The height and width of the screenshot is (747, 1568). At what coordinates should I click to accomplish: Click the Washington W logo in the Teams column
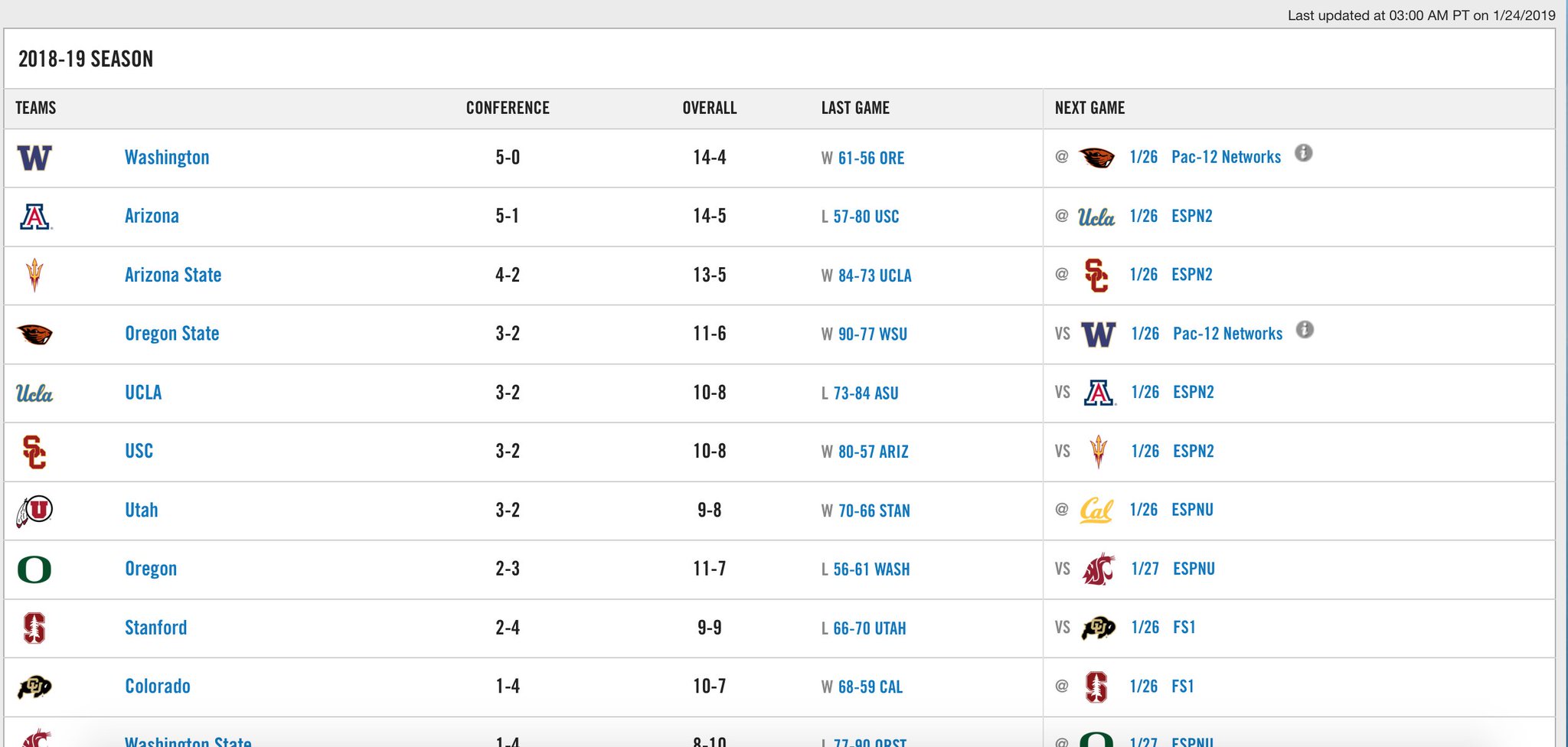34,158
